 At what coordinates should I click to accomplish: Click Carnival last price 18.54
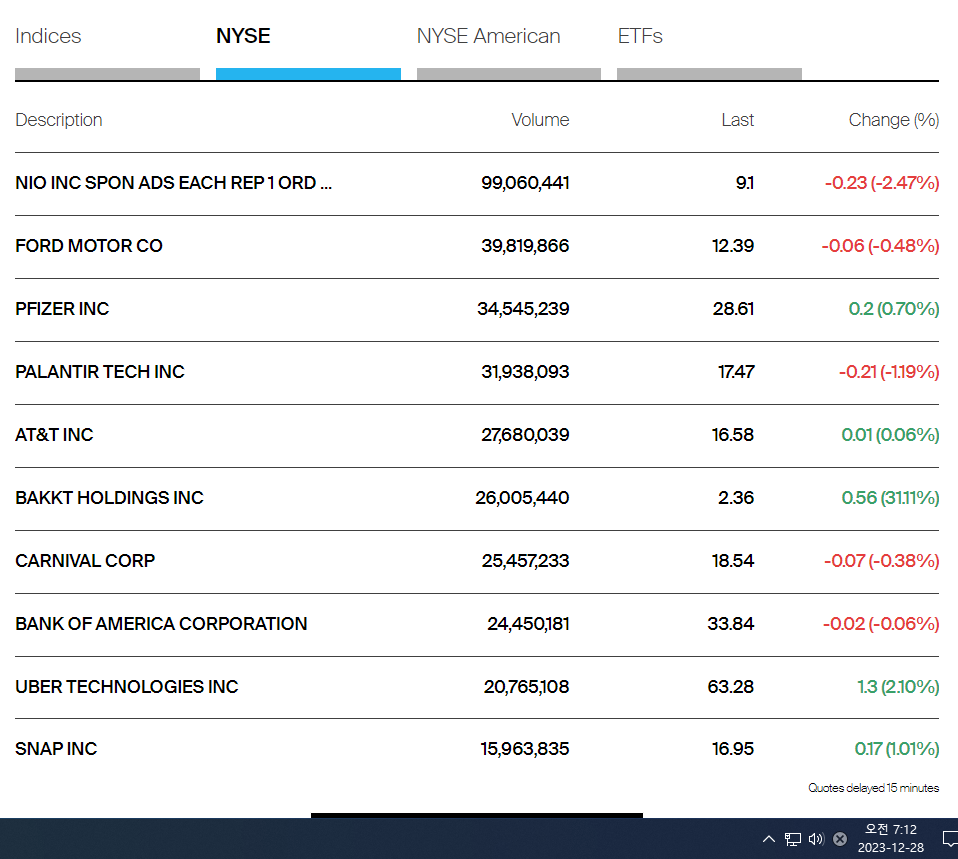[733, 560]
